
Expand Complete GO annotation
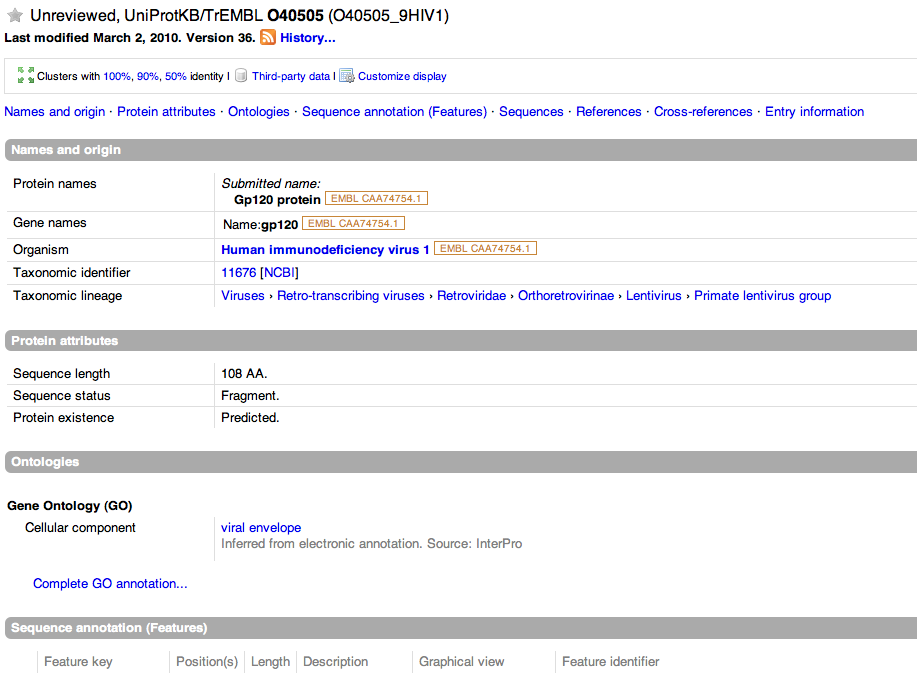pos(110,584)
